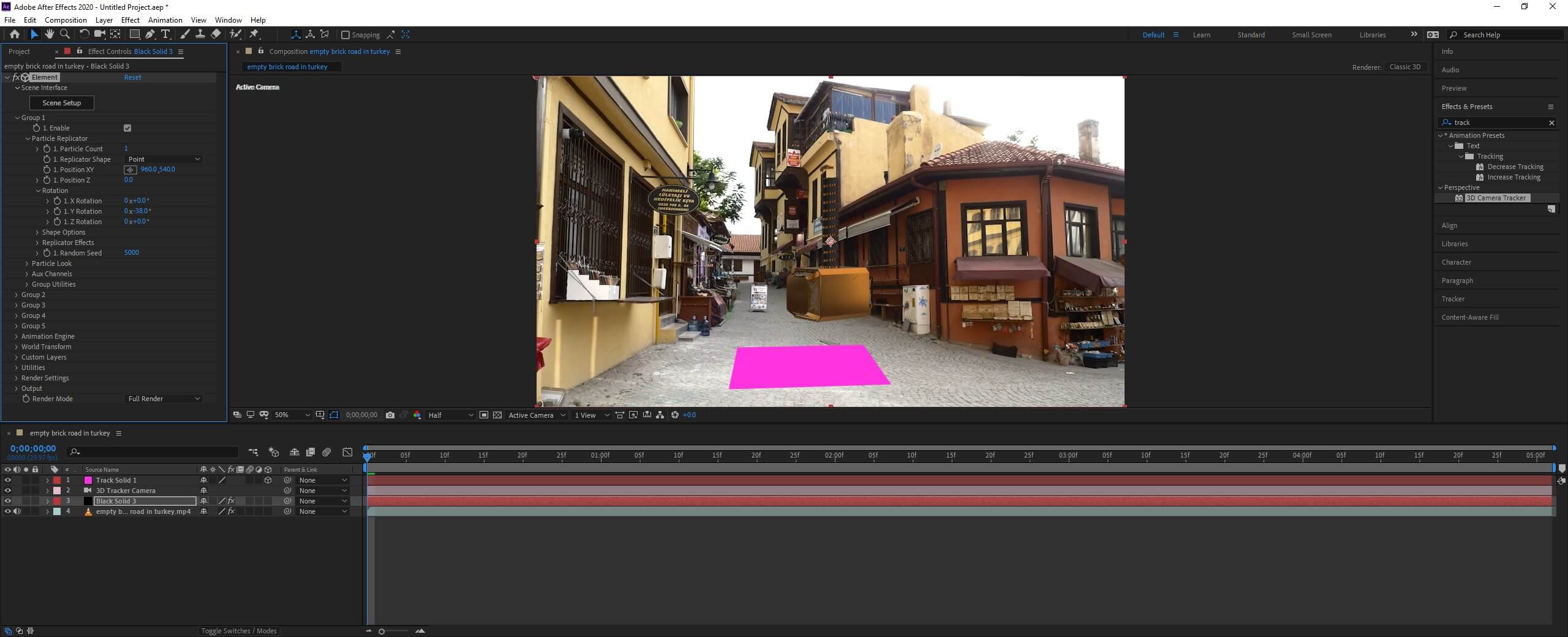Select the Roto Brush tool
Viewport: 1568px width, 637px height.
[235, 34]
